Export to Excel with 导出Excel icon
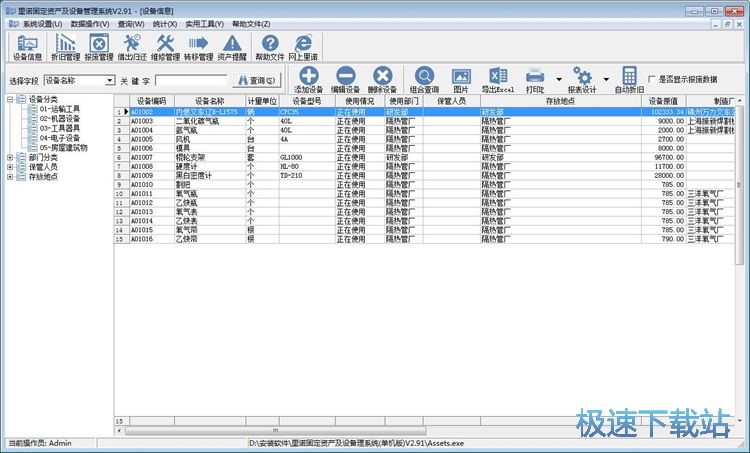750x453 pixels. 497,79
